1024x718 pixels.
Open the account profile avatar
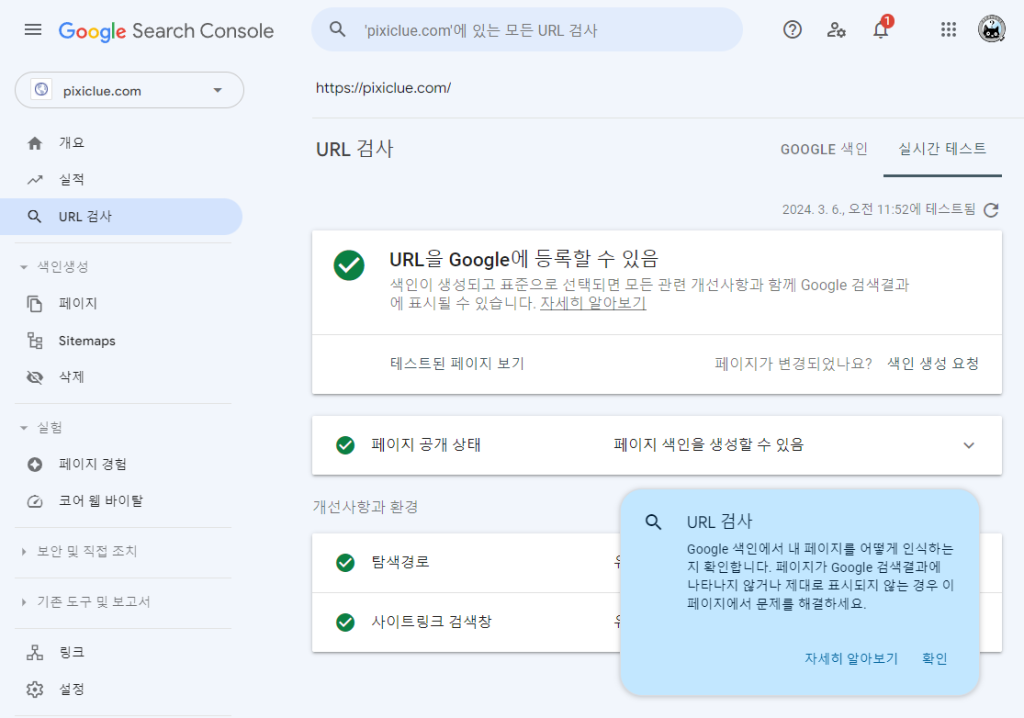tap(991, 29)
